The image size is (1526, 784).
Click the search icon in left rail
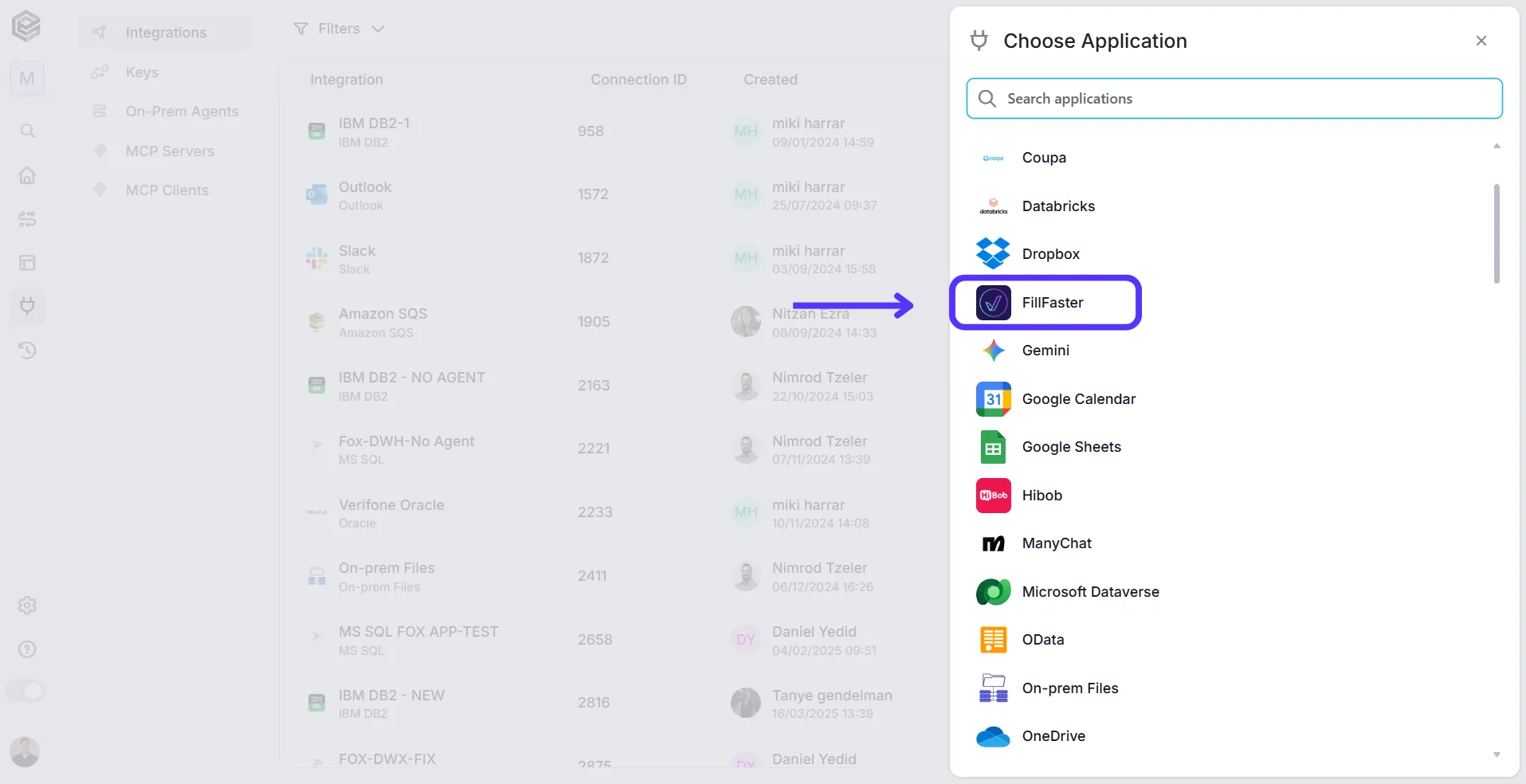click(x=27, y=131)
